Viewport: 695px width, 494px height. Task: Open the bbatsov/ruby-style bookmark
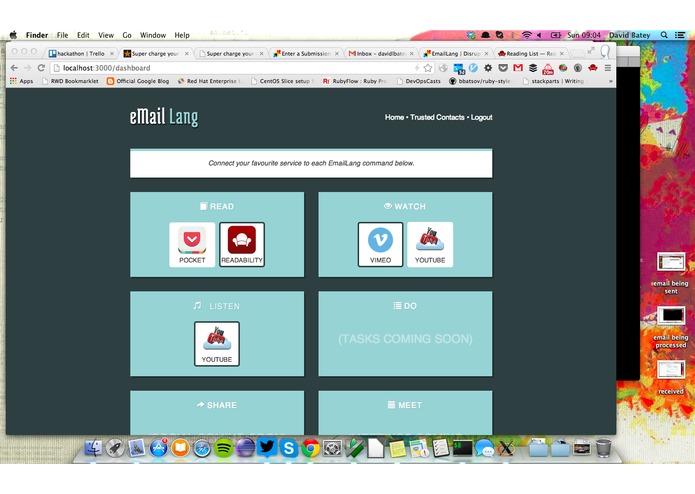(481, 81)
